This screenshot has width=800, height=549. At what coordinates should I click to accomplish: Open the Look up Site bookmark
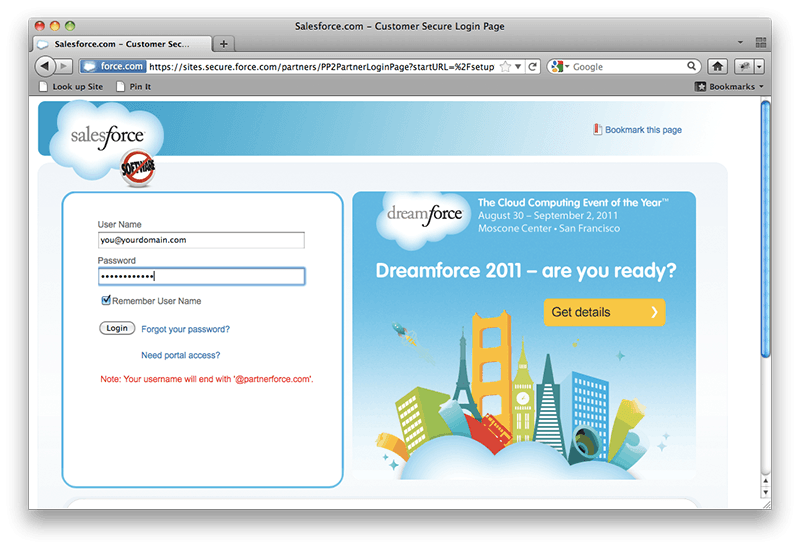click(x=73, y=87)
